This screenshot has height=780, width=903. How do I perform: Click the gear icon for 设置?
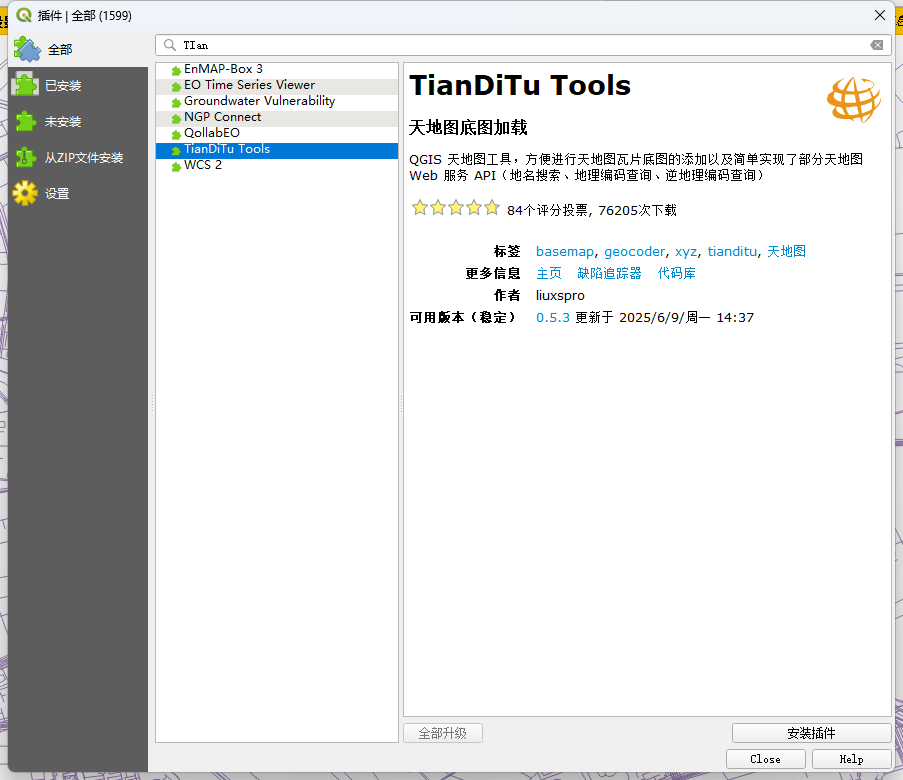25,193
